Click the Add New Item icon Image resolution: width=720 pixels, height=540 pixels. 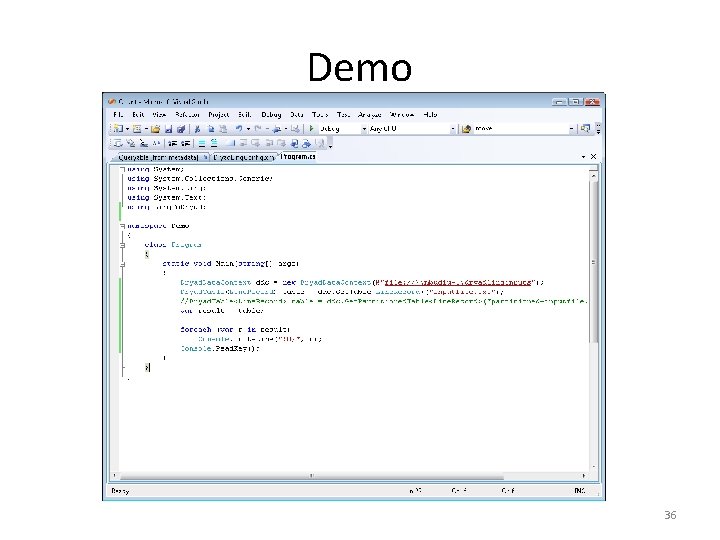coord(137,129)
